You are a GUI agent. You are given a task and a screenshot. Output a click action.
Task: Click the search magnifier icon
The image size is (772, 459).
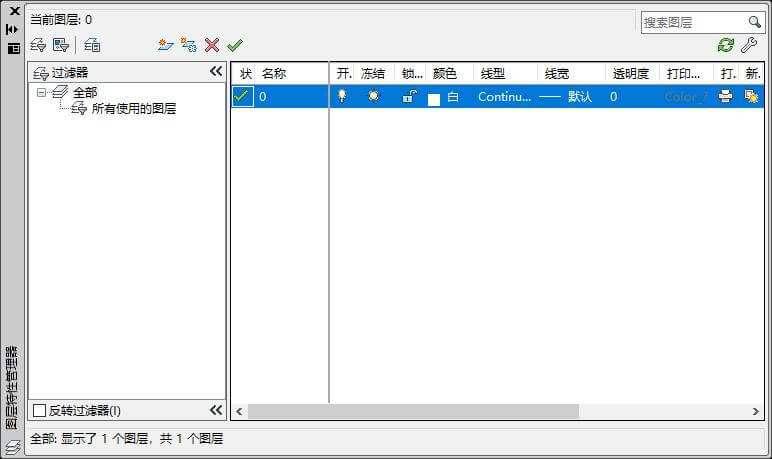tap(754, 22)
